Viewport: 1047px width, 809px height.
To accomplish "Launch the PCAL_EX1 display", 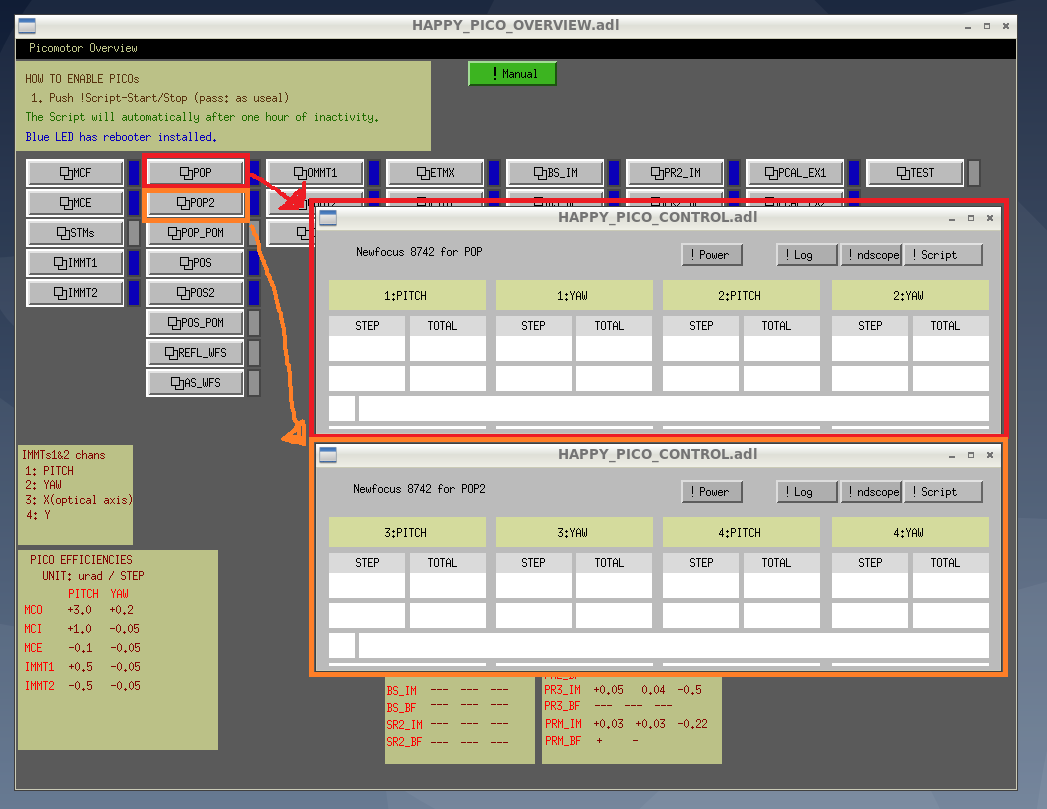I will point(795,173).
